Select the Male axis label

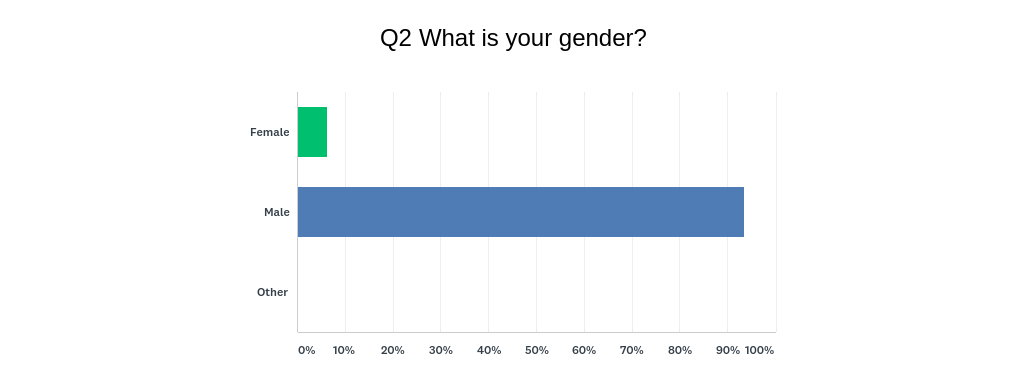(x=277, y=212)
